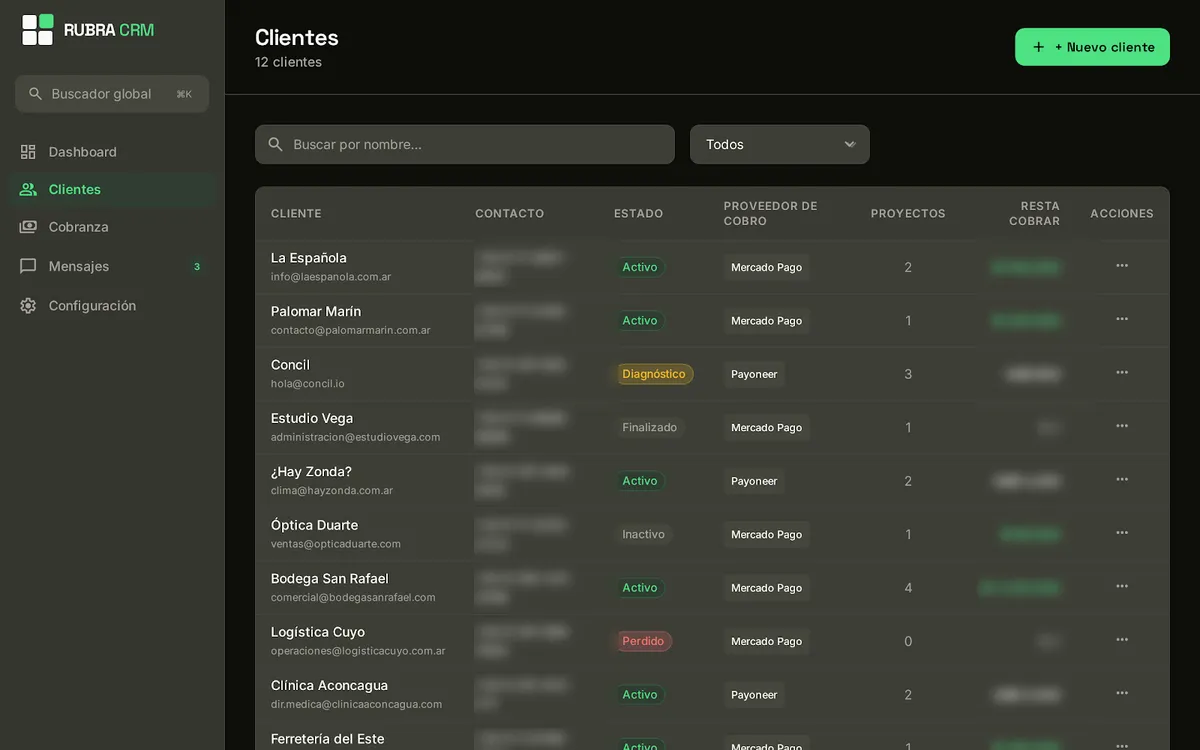Click the Dashboard grid icon in sidebar
Viewport: 1200px width, 750px height.
[28, 152]
